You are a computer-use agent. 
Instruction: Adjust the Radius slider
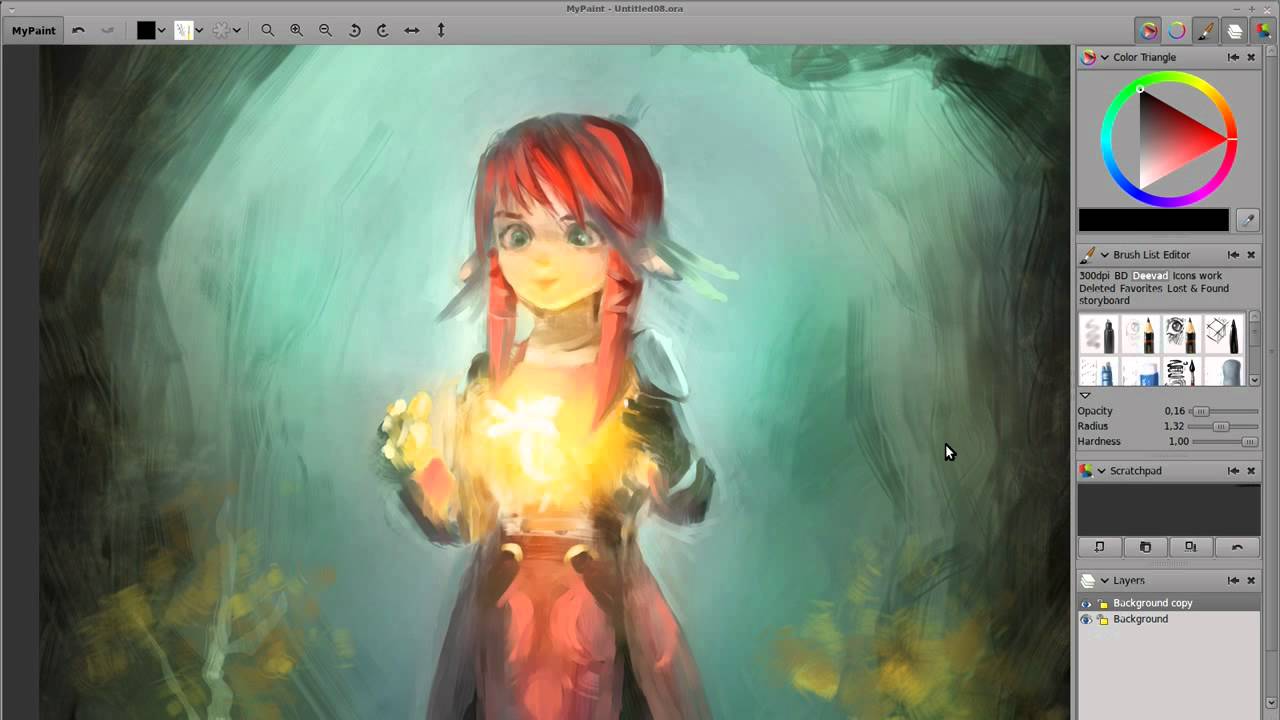(1225, 426)
